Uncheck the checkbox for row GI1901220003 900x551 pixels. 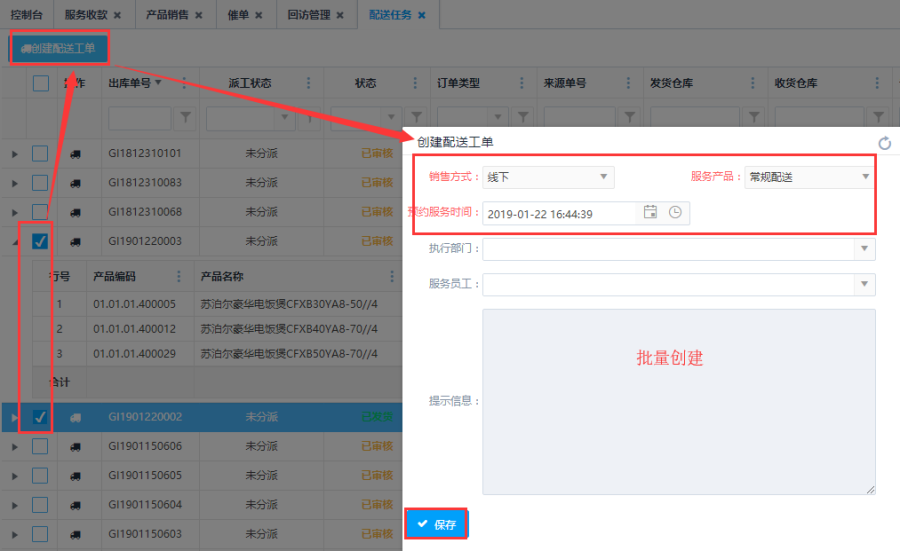pos(40,241)
